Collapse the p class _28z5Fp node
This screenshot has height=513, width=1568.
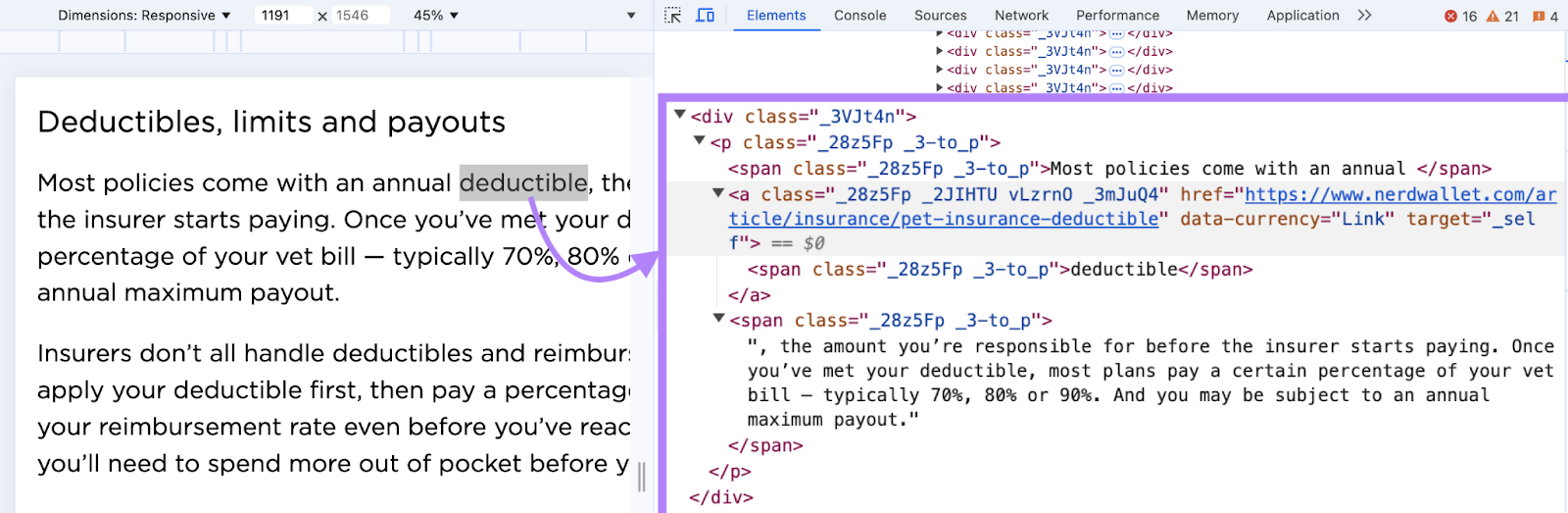click(x=699, y=141)
